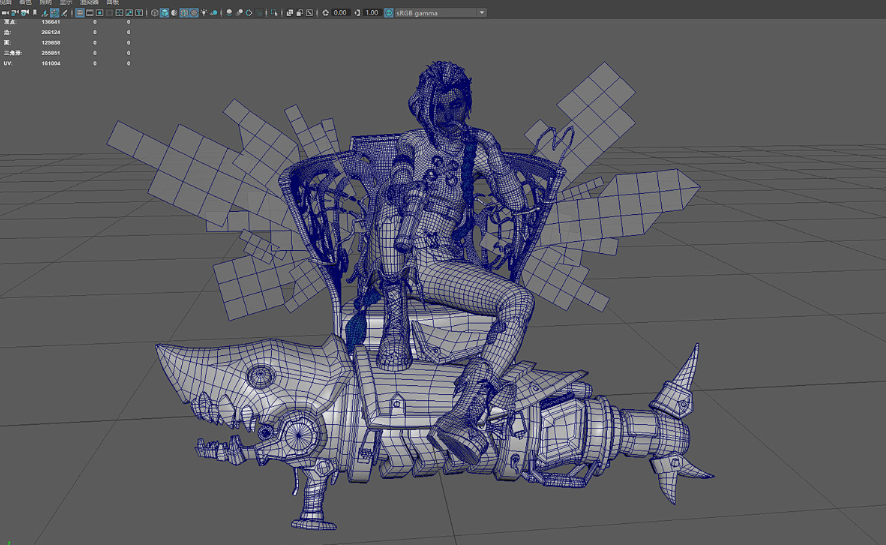This screenshot has width=886, height=545.
Task: Toggle the Textured display icon
Action: [x=194, y=12]
